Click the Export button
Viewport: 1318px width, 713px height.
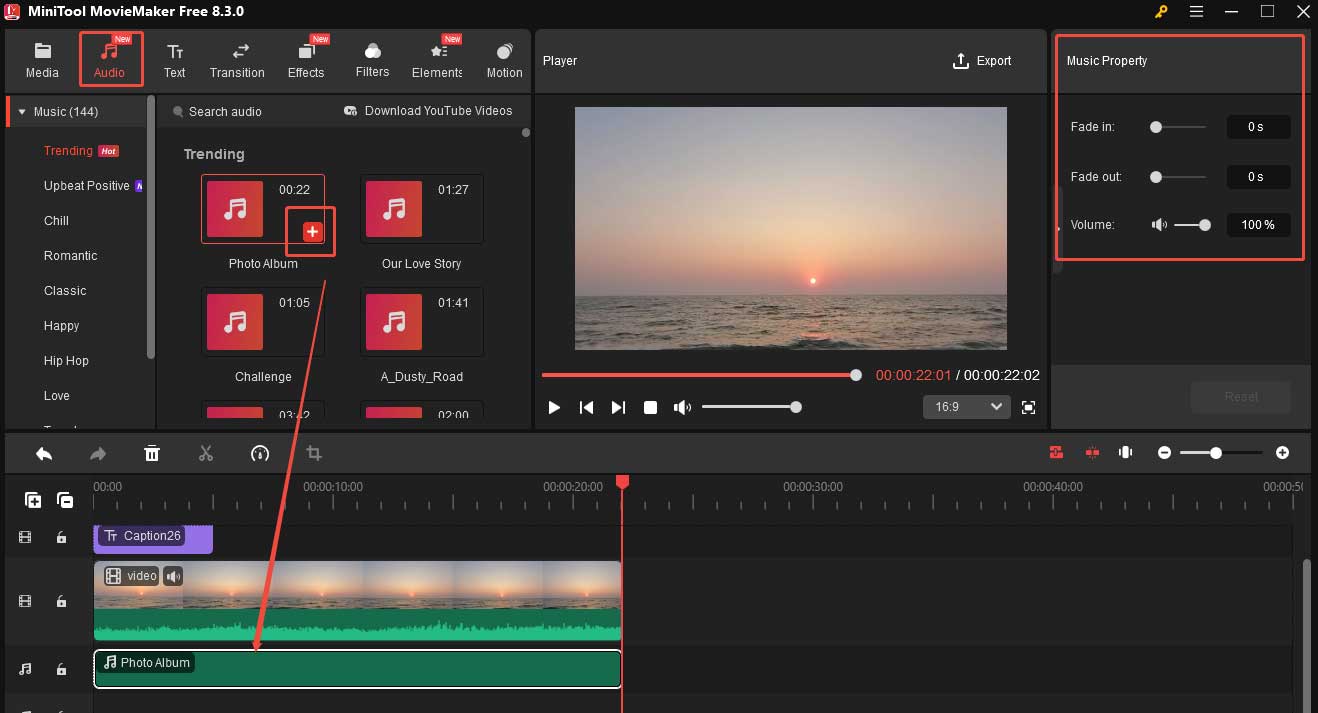(x=982, y=61)
